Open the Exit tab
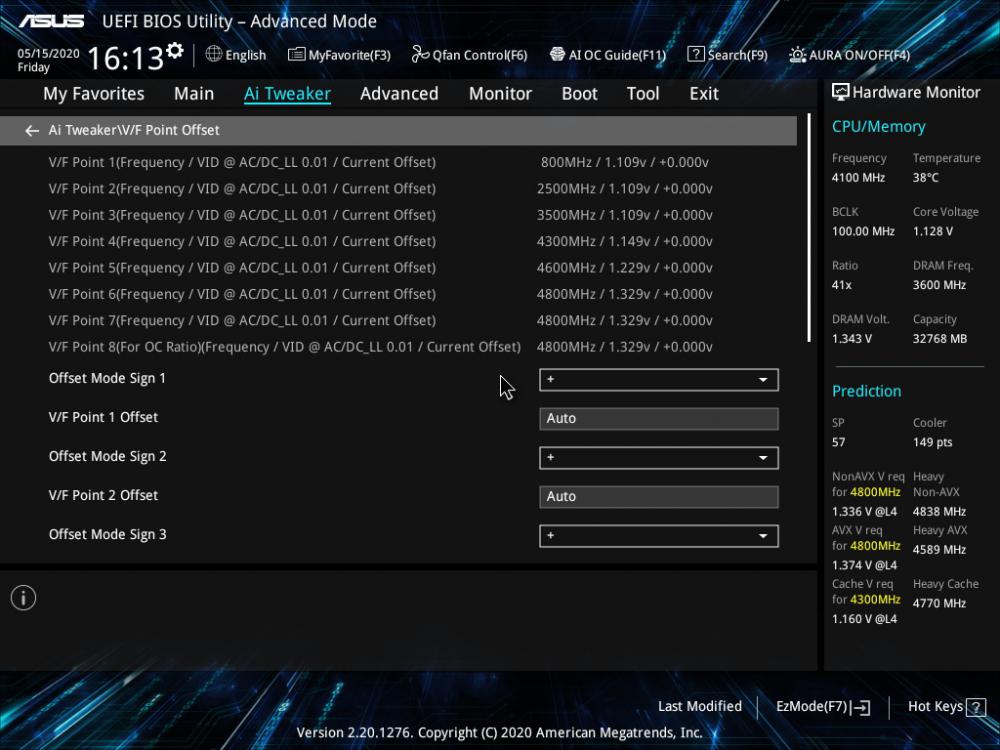This screenshot has width=1000, height=750. coord(704,94)
